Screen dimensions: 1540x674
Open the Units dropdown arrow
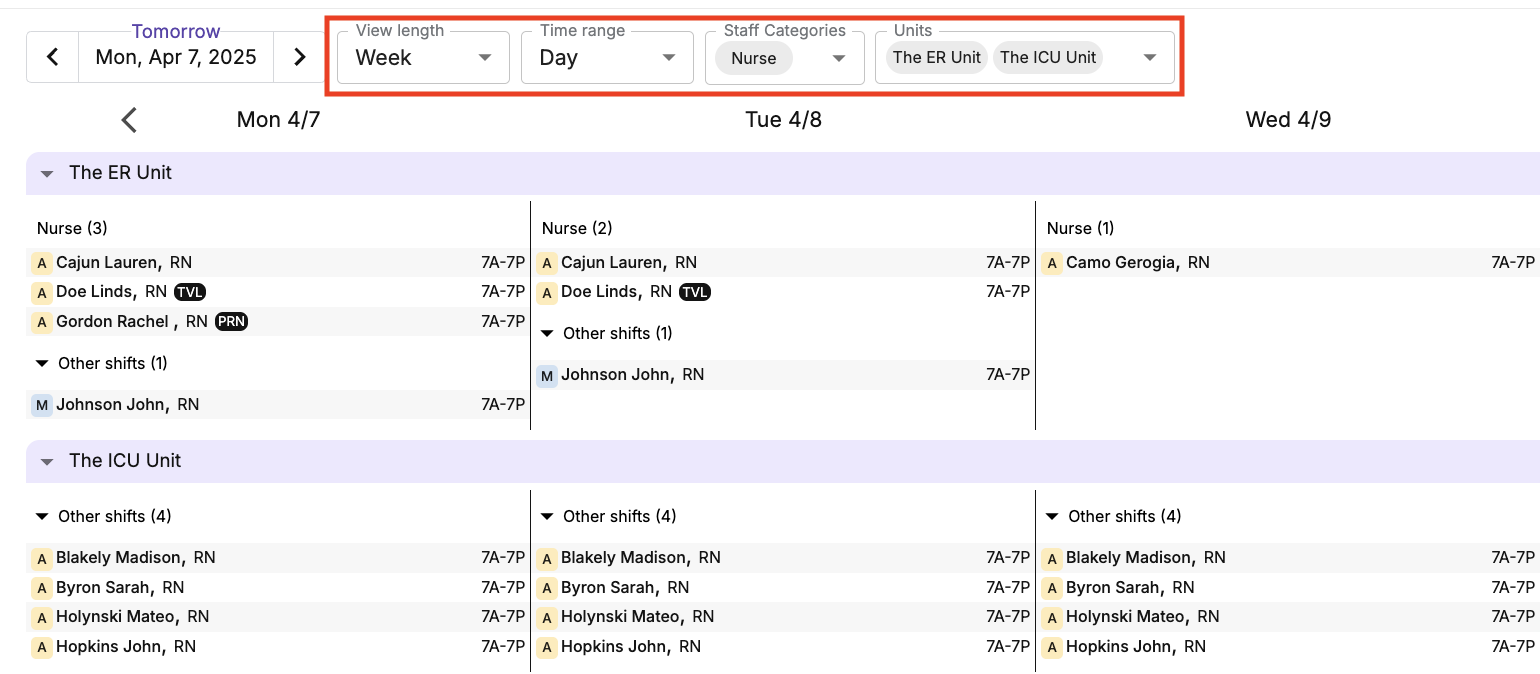tap(1150, 58)
